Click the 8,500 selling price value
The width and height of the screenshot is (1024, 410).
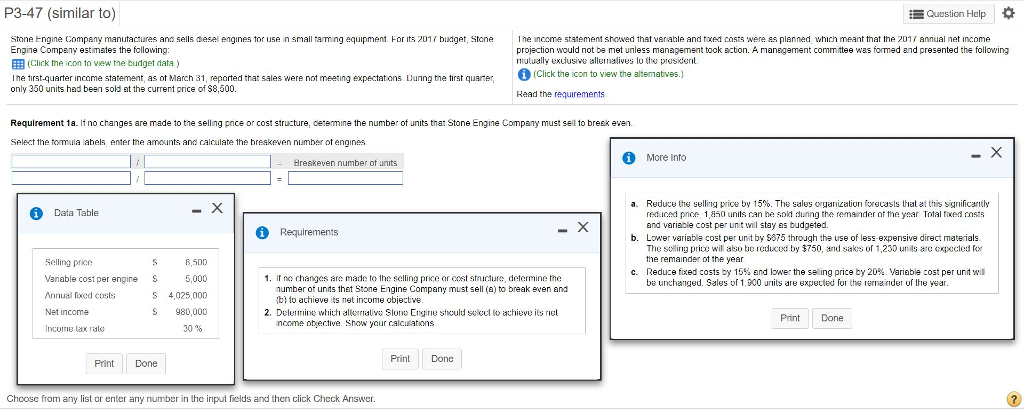pos(197,262)
